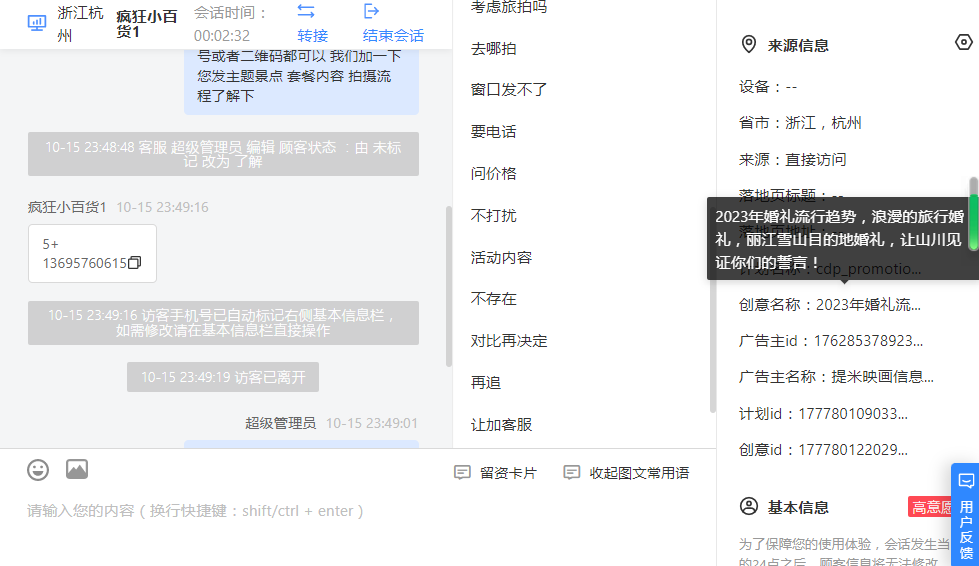Screen dimensions: 979x566
Task: Select quick reply 再追
Action: 486,383
